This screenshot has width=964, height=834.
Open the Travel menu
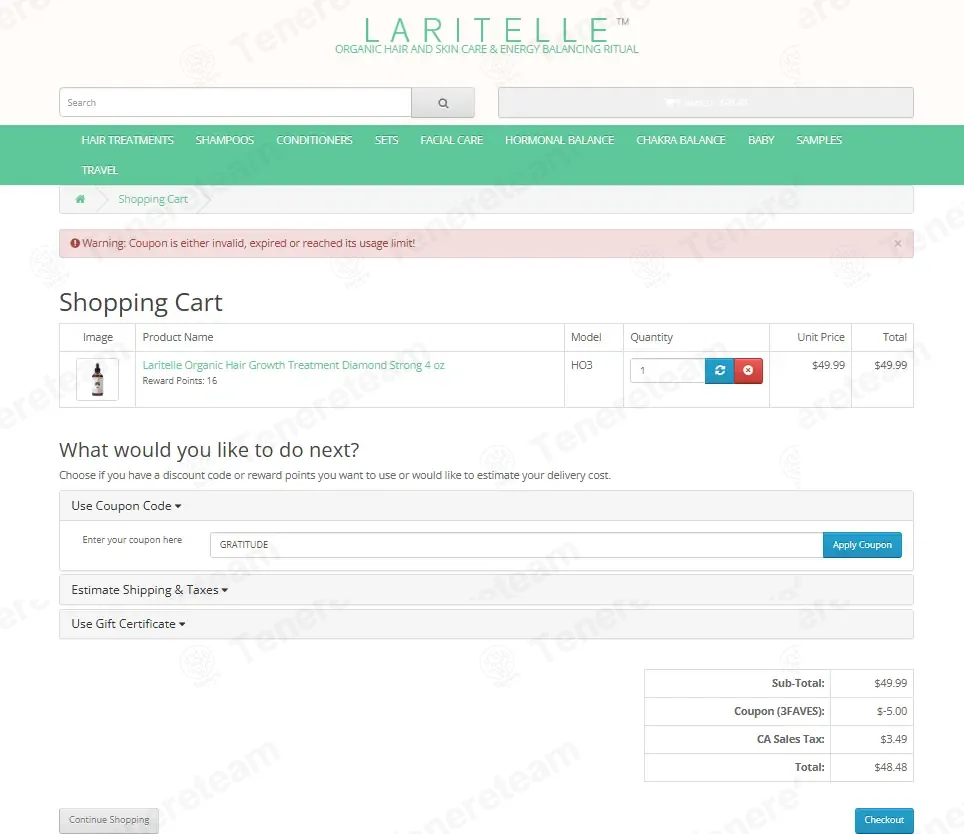tap(100, 170)
